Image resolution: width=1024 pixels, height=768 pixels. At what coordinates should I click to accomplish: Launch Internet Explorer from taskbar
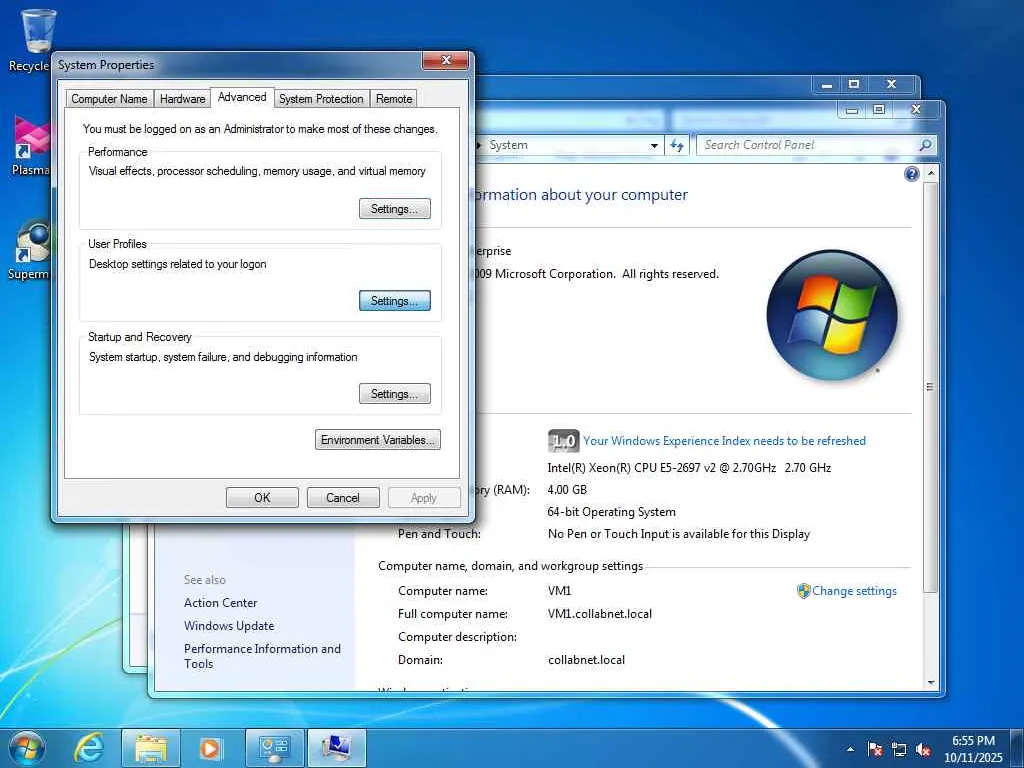pos(88,748)
